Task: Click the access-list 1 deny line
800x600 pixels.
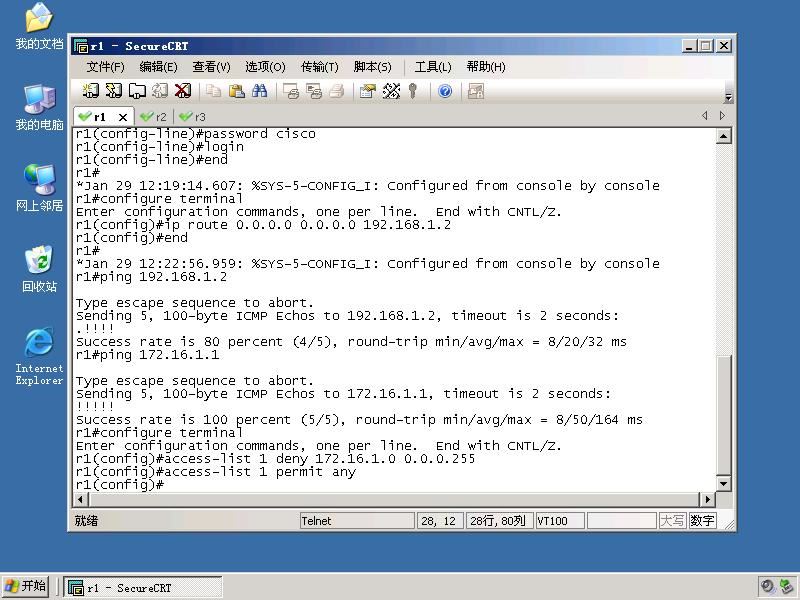Action: pyautogui.click(x=275, y=459)
